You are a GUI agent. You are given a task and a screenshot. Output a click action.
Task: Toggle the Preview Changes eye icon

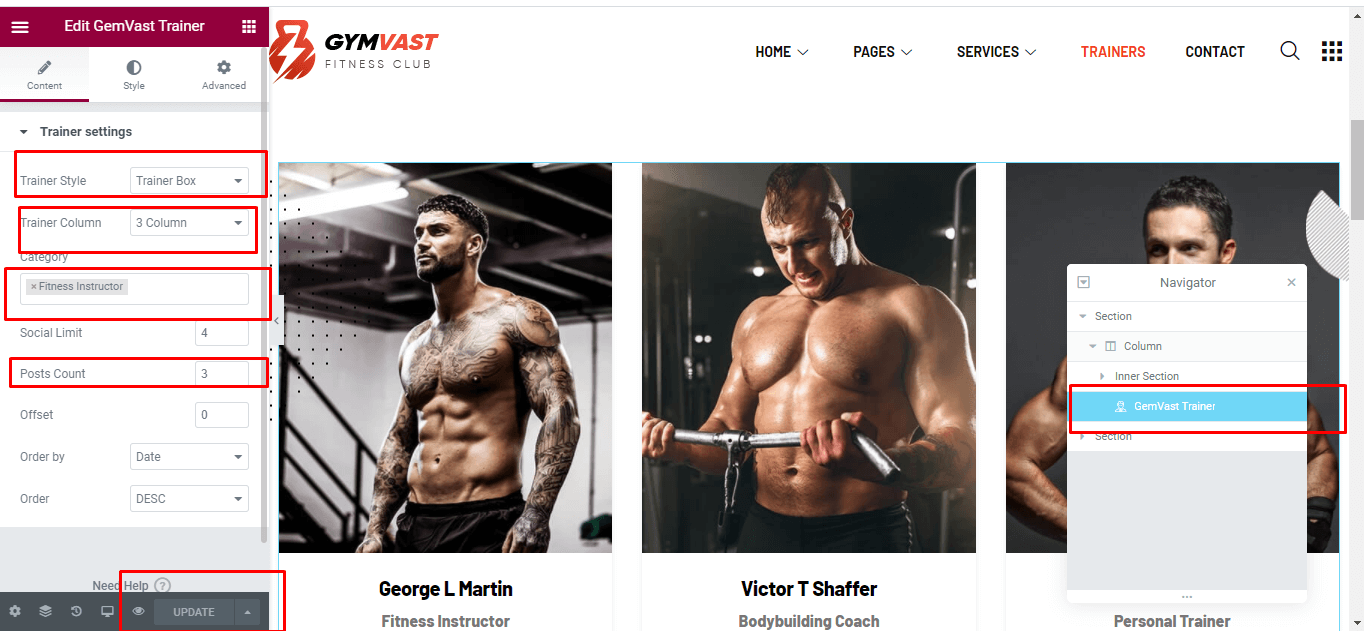(139, 611)
